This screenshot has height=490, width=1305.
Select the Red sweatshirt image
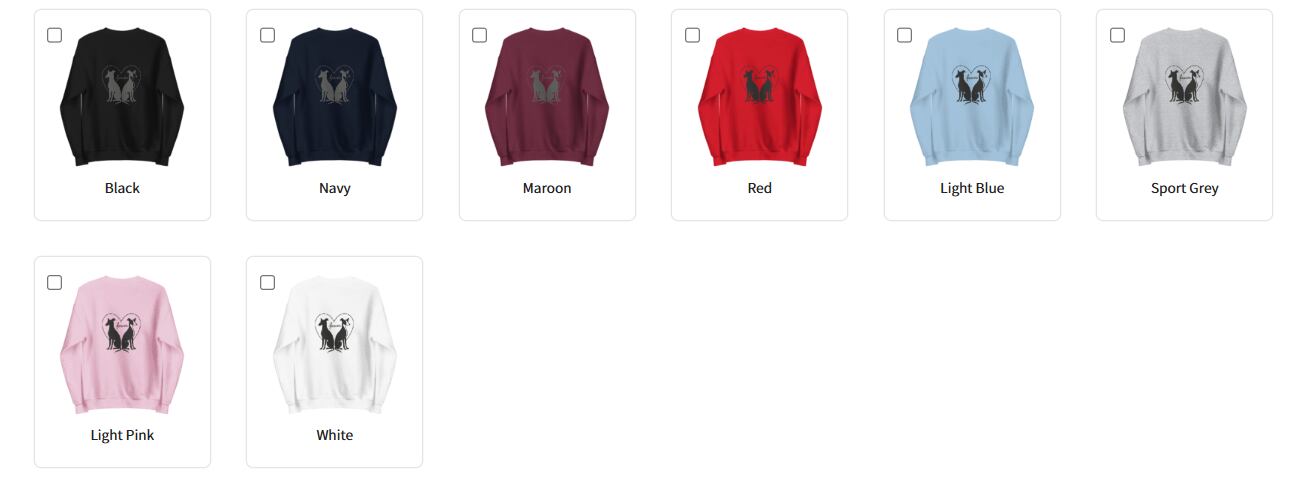coord(760,97)
